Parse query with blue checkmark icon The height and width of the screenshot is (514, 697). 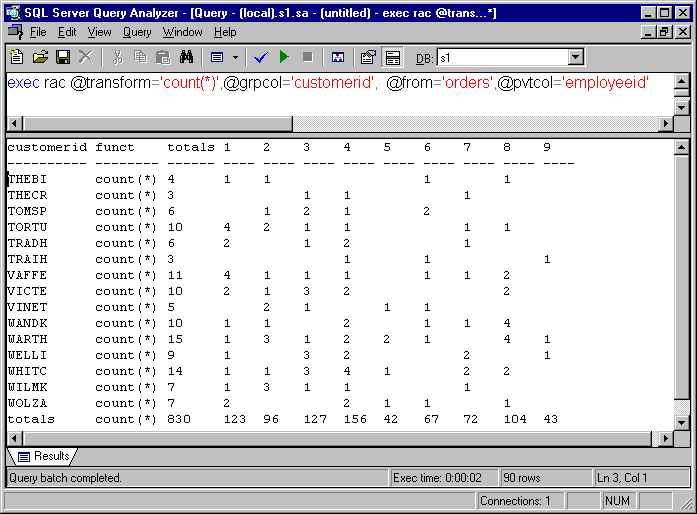(261, 57)
